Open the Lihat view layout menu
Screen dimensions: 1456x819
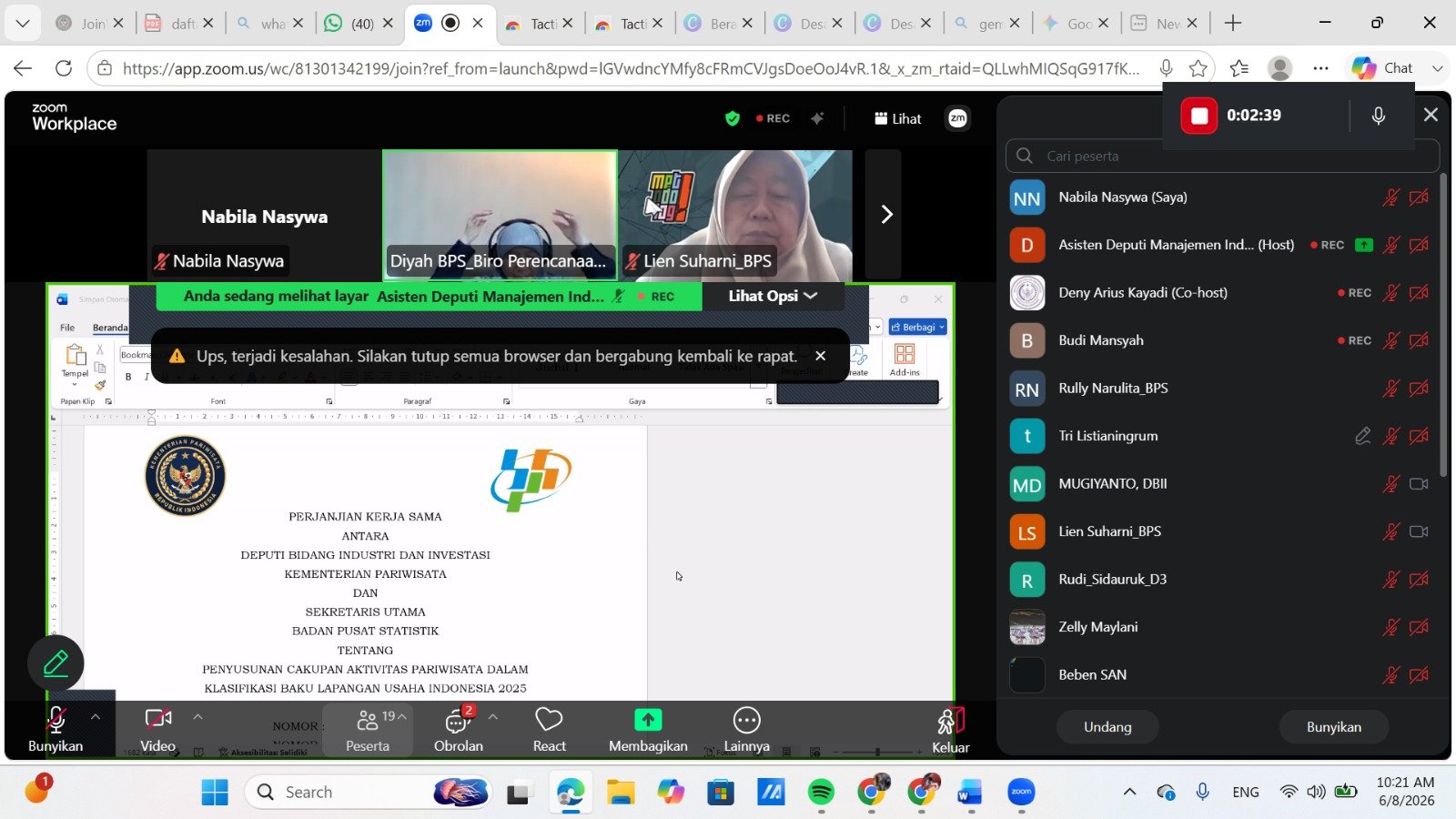[897, 118]
